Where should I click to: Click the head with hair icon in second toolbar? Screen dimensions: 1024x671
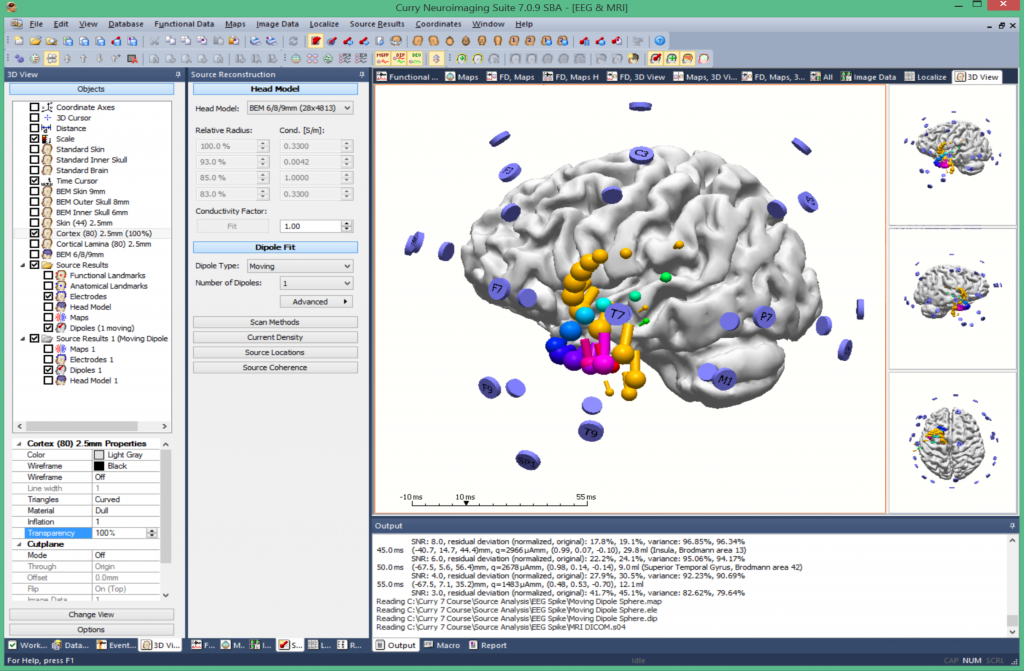point(632,58)
